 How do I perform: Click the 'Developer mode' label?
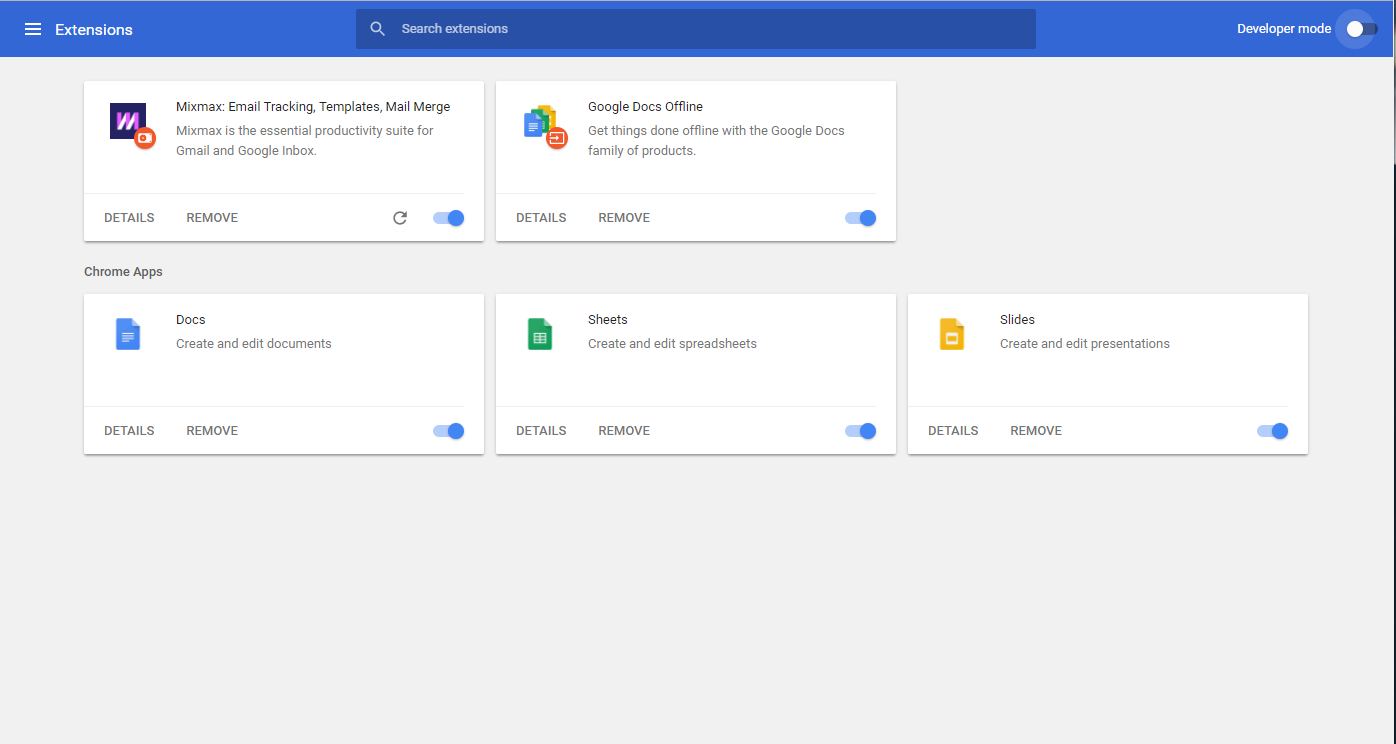pyautogui.click(x=1284, y=29)
